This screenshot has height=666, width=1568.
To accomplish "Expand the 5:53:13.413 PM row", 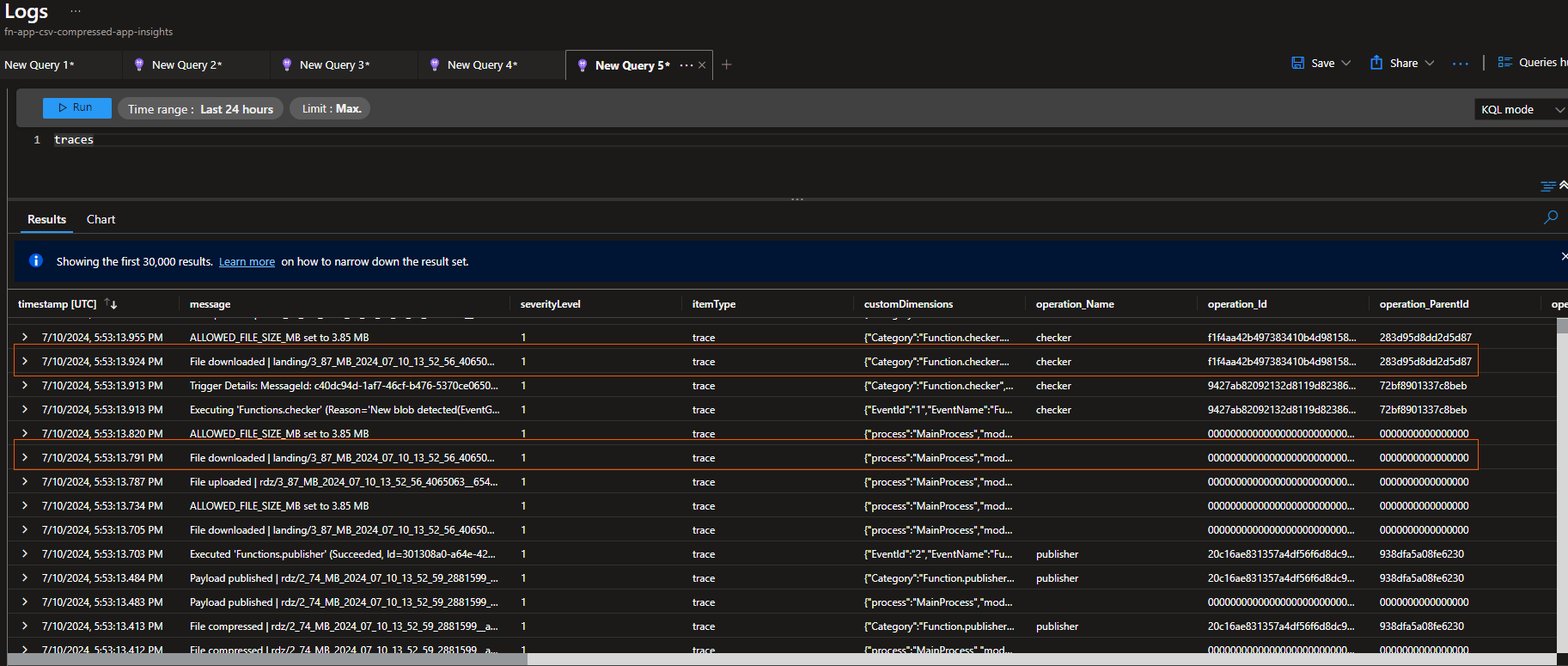I will [25, 626].
